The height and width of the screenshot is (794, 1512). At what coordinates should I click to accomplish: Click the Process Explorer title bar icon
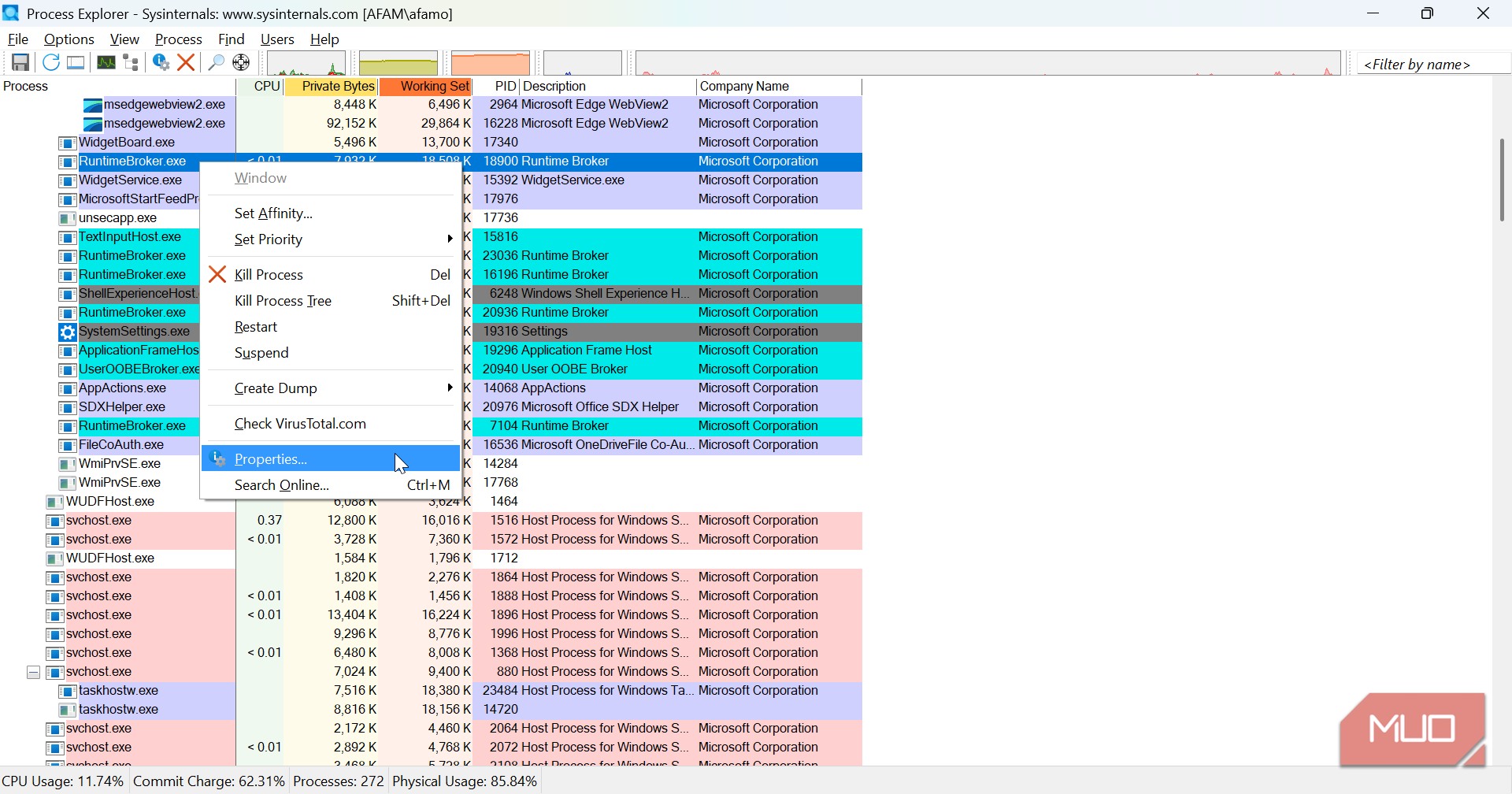tap(11, 13)
